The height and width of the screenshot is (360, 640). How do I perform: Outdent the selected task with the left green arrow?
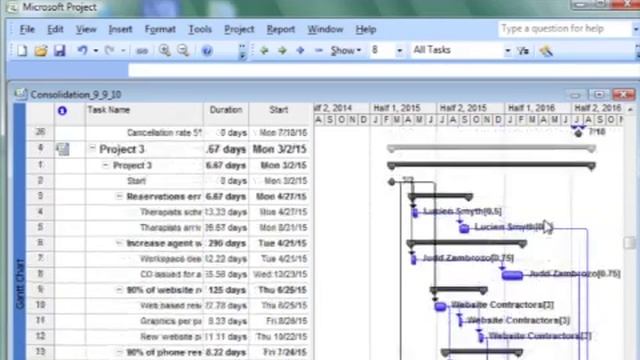click(264, 51)
